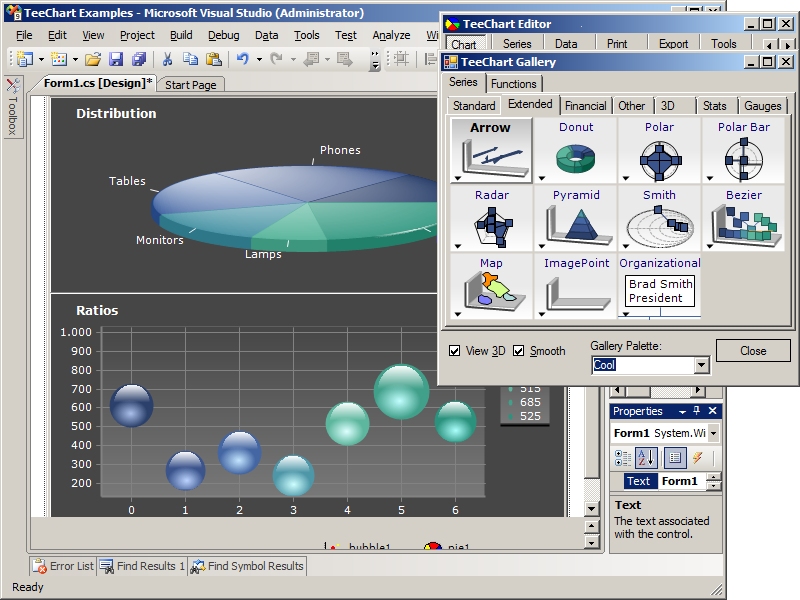Open the Form1 object selector dropdown
The height and width of the screenshot is (600, 800).
[x=714, y=433]
